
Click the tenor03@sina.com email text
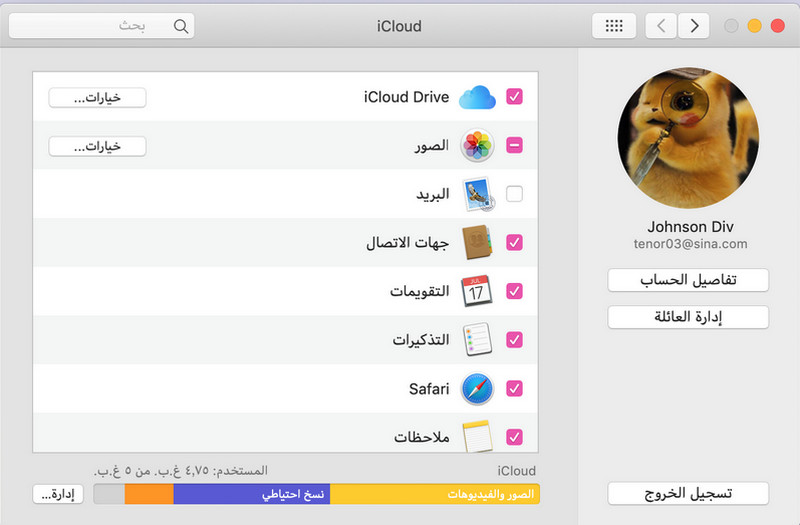tap(690, 244)
